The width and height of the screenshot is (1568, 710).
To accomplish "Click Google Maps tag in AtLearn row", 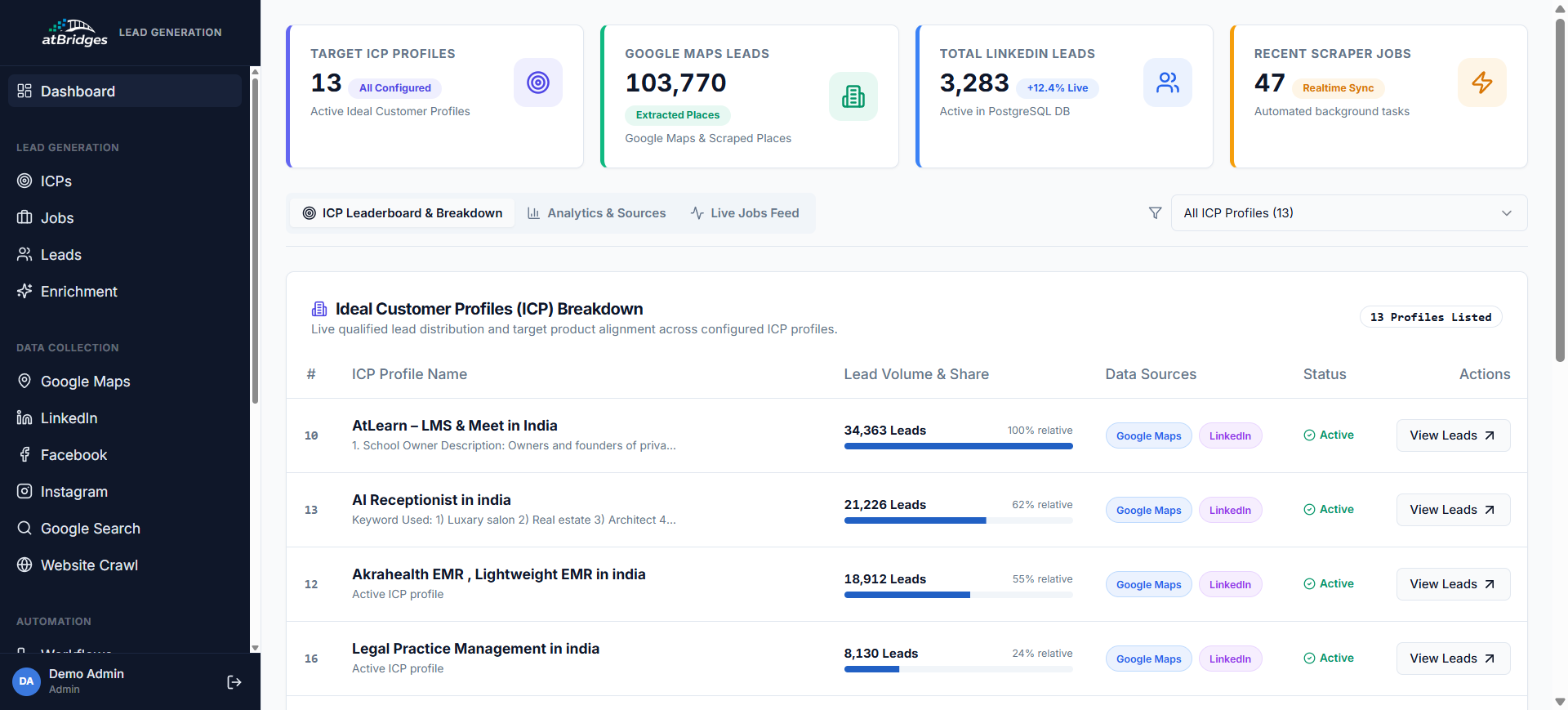I will pyautogui.click(x=1149, y=435).
